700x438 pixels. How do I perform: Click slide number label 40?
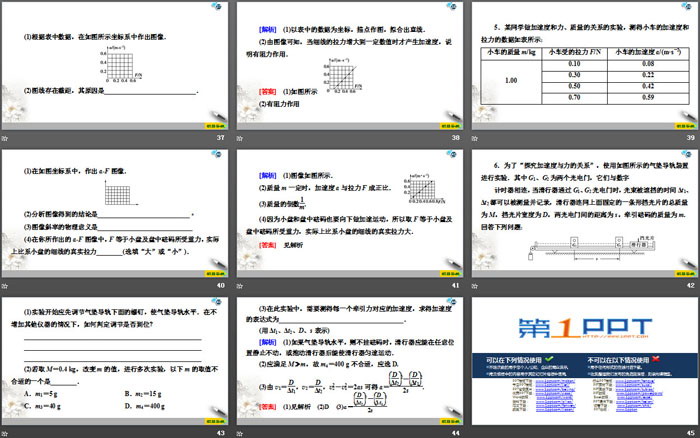(221, 285)
